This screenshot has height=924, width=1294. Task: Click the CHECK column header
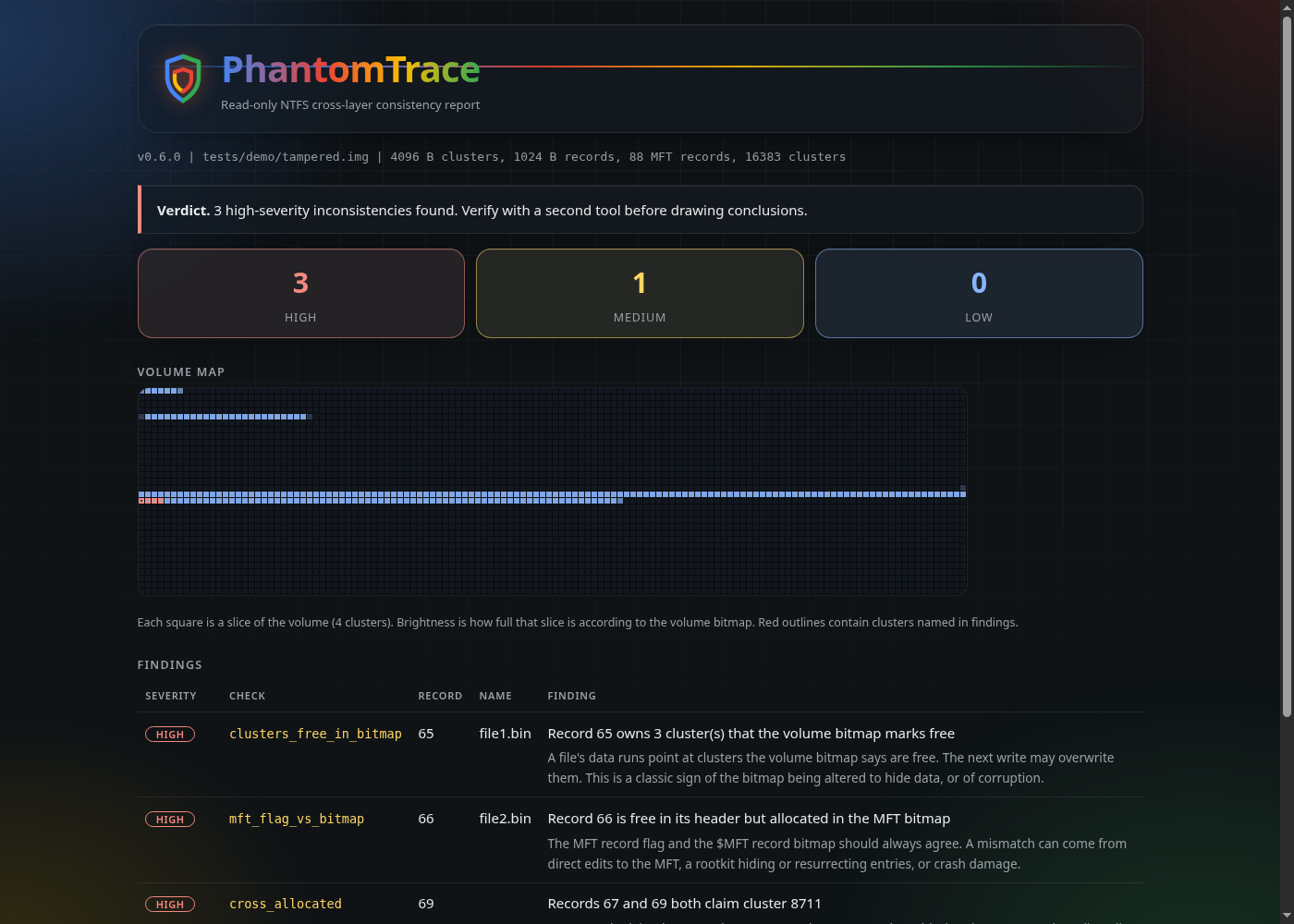(x=247, y=696)
